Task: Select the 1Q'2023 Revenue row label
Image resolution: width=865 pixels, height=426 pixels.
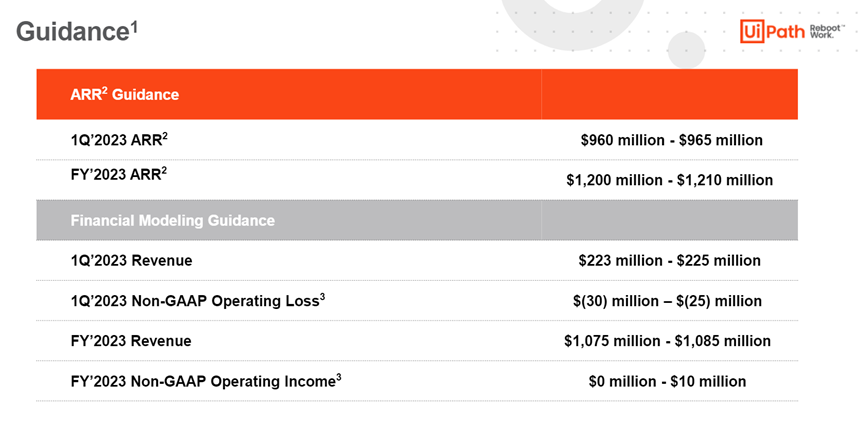Action: 131,260
